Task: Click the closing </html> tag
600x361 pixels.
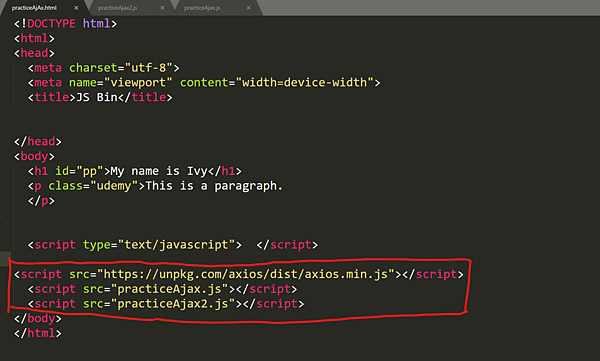Action: (x=38, y=333)
